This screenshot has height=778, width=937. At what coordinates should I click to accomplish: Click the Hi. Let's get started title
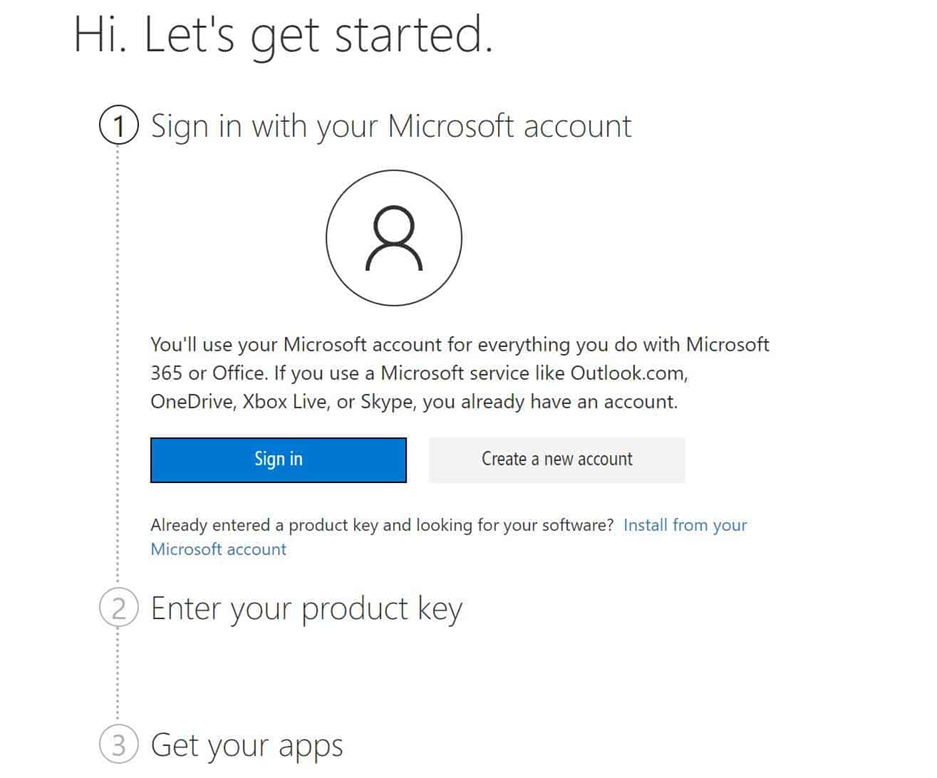283,35
